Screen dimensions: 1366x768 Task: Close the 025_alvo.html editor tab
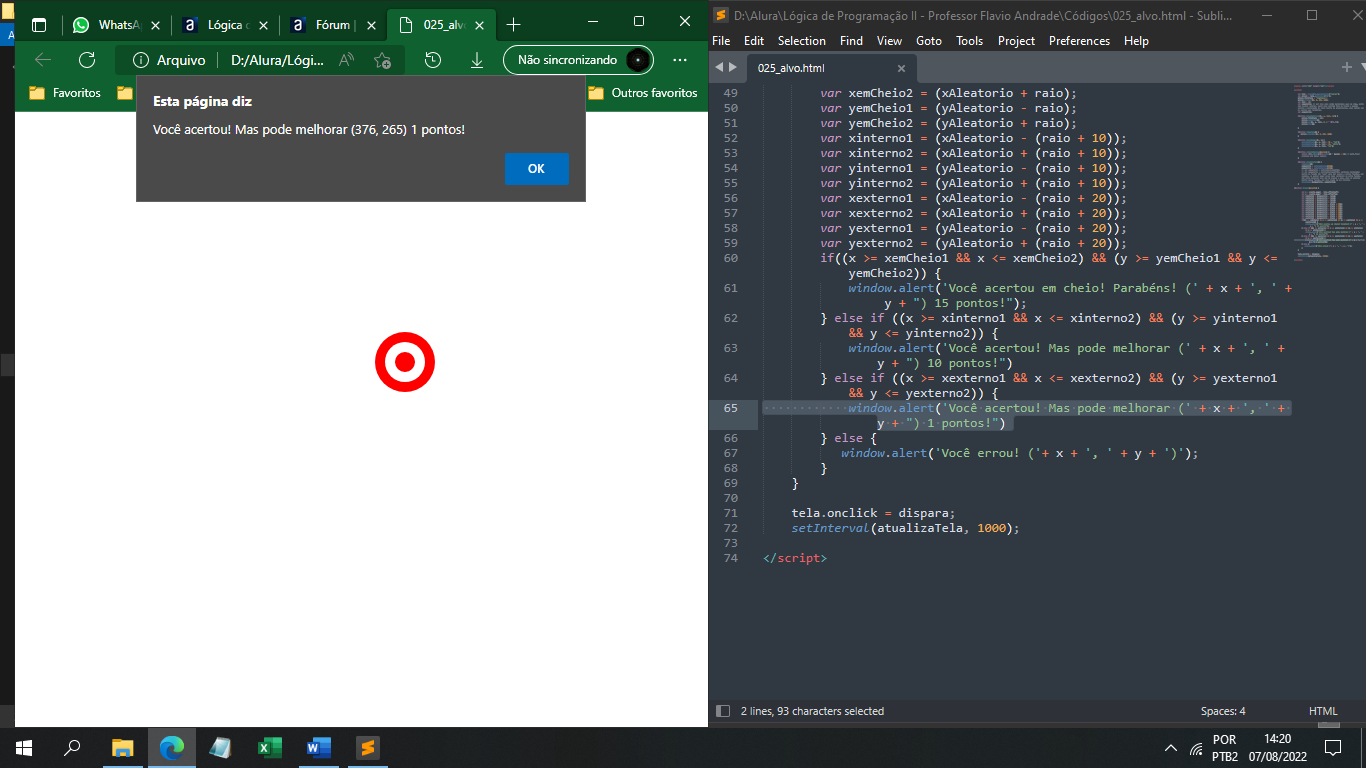(x=901, y=68)
